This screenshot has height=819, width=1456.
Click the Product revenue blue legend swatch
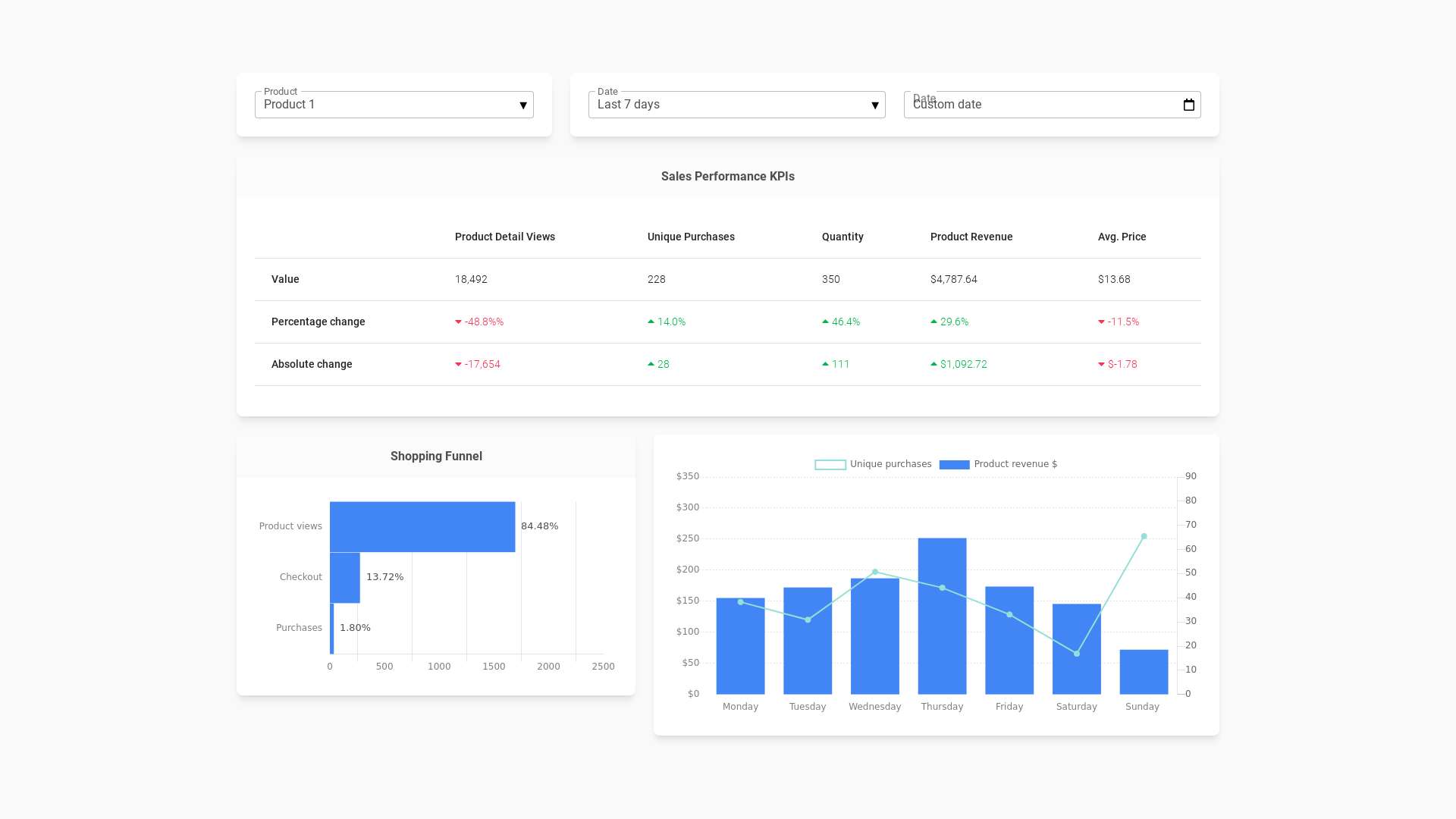[954, 465]
